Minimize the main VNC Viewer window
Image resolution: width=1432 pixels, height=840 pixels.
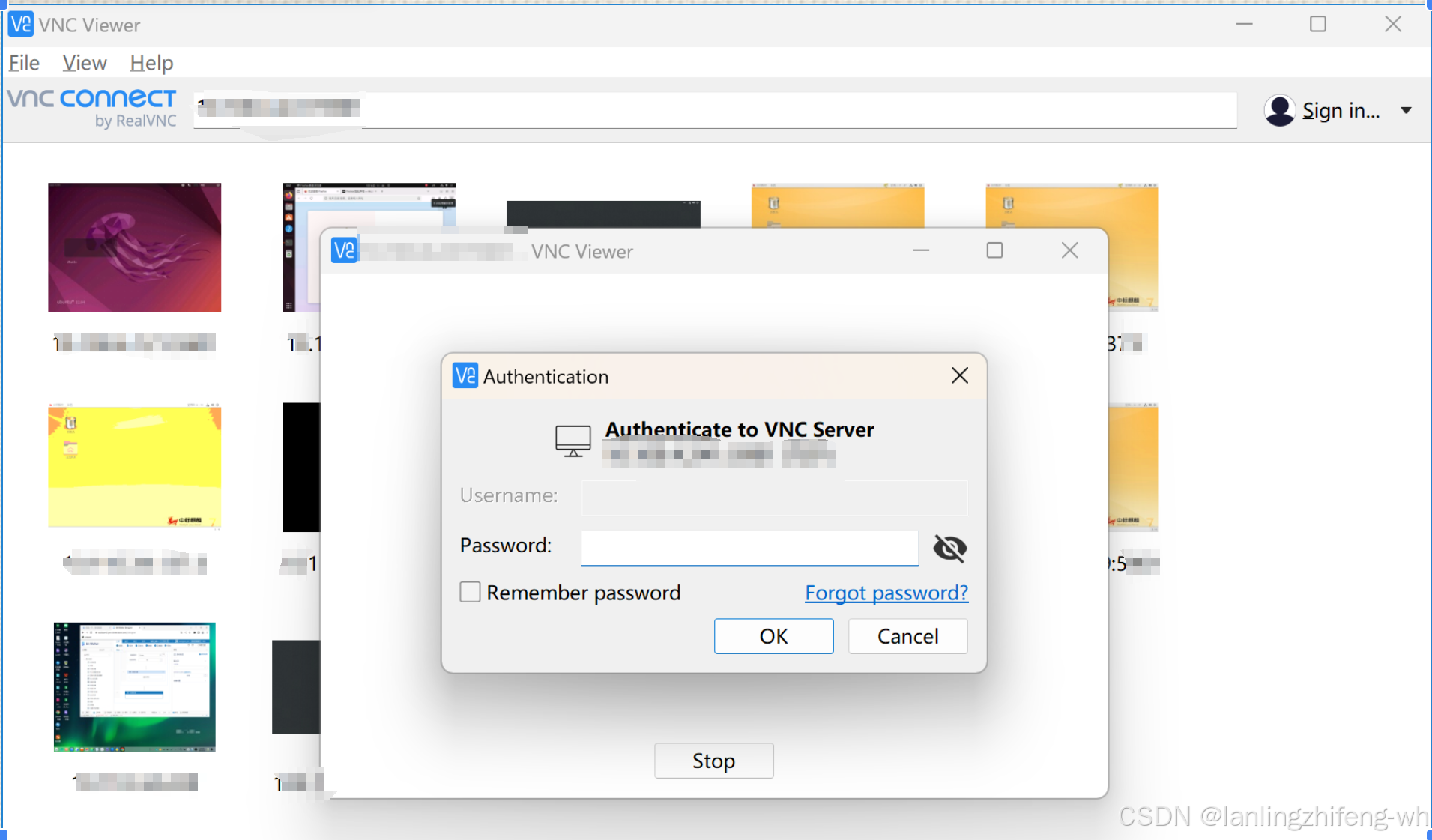(1244, 25)
